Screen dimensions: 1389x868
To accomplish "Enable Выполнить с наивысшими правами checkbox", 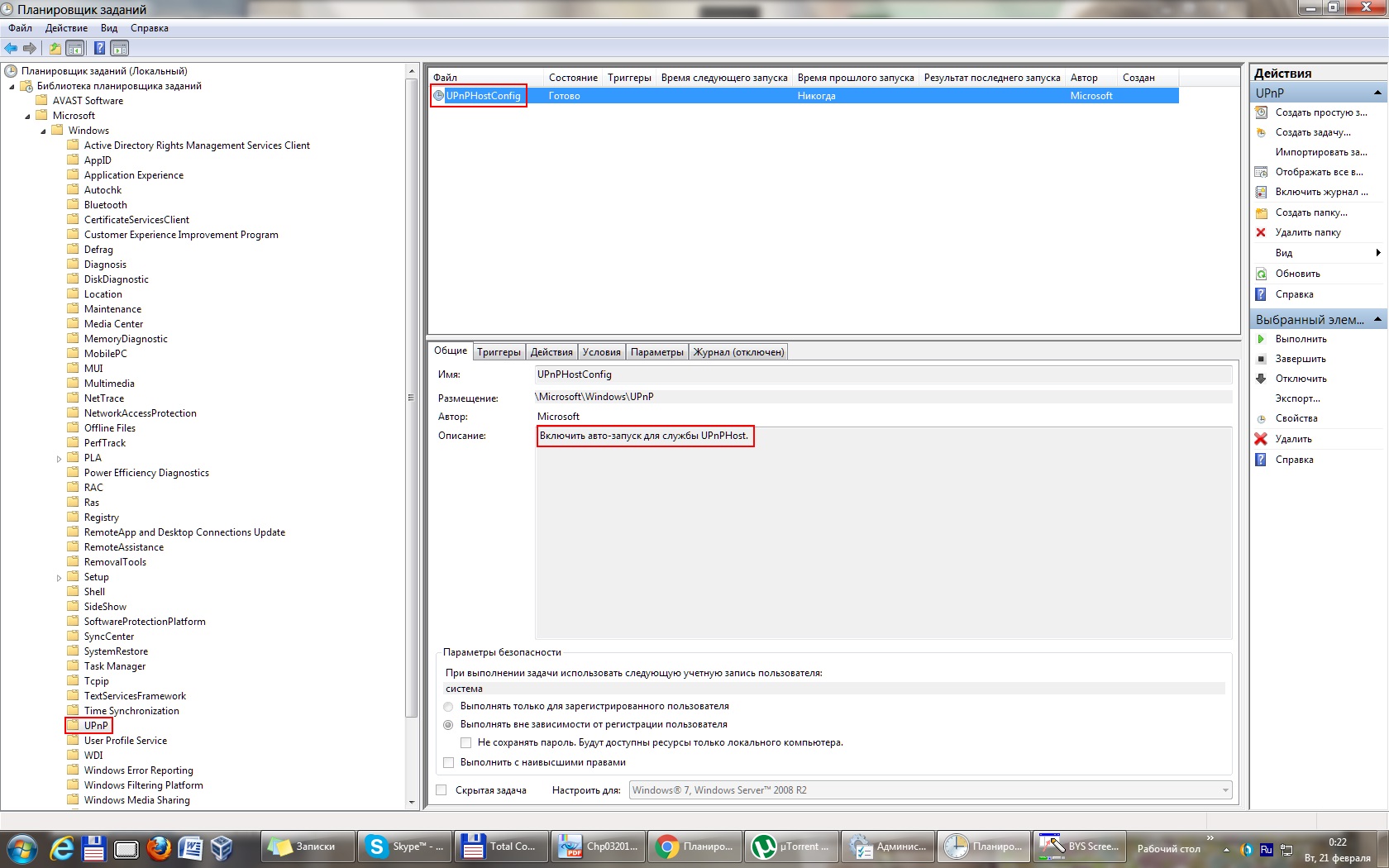I will (449, 762).
